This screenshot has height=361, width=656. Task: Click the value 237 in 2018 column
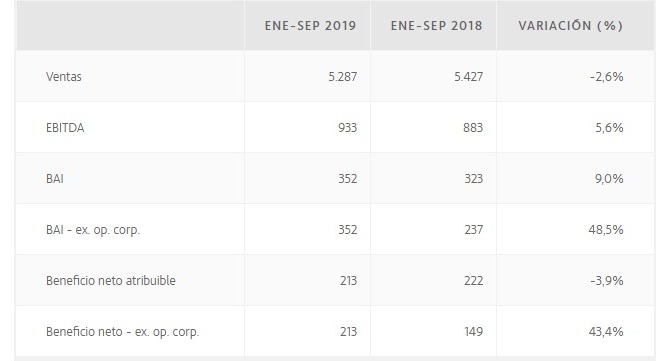point(474,230)
